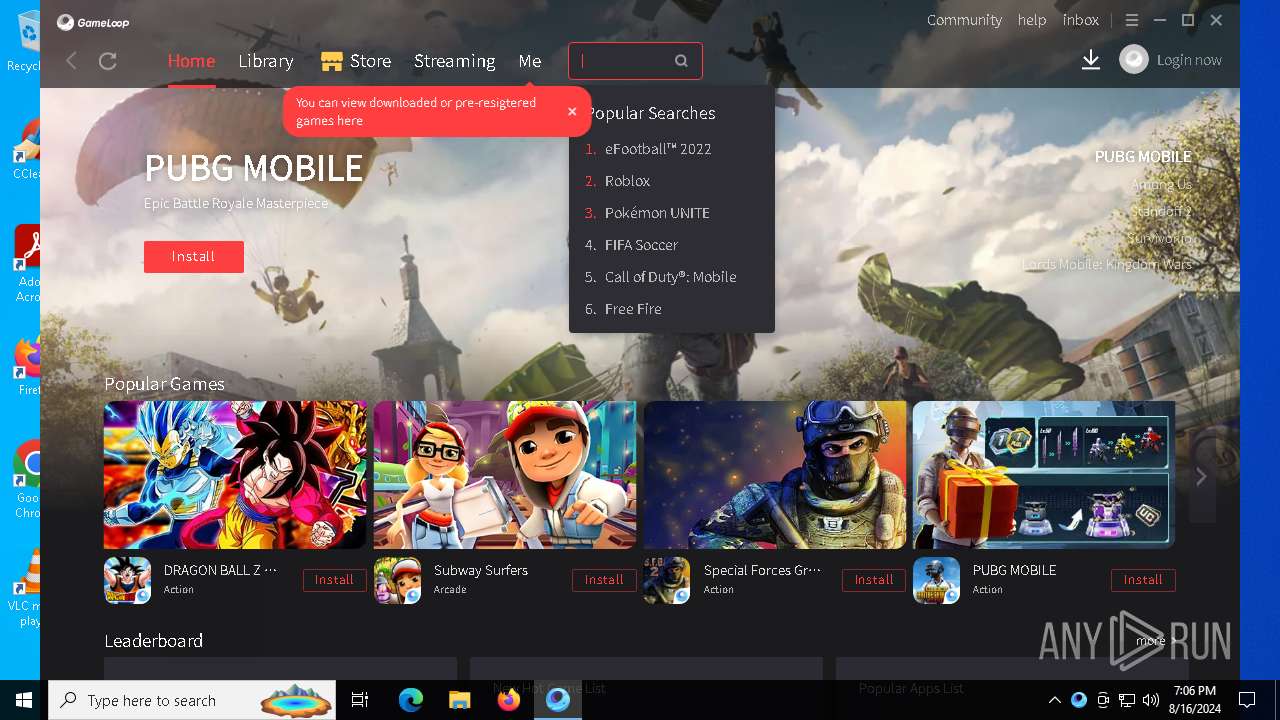Select Among Us in banner list
This screenshot has height=720, width=1280.
click(x=1161, y=185)
